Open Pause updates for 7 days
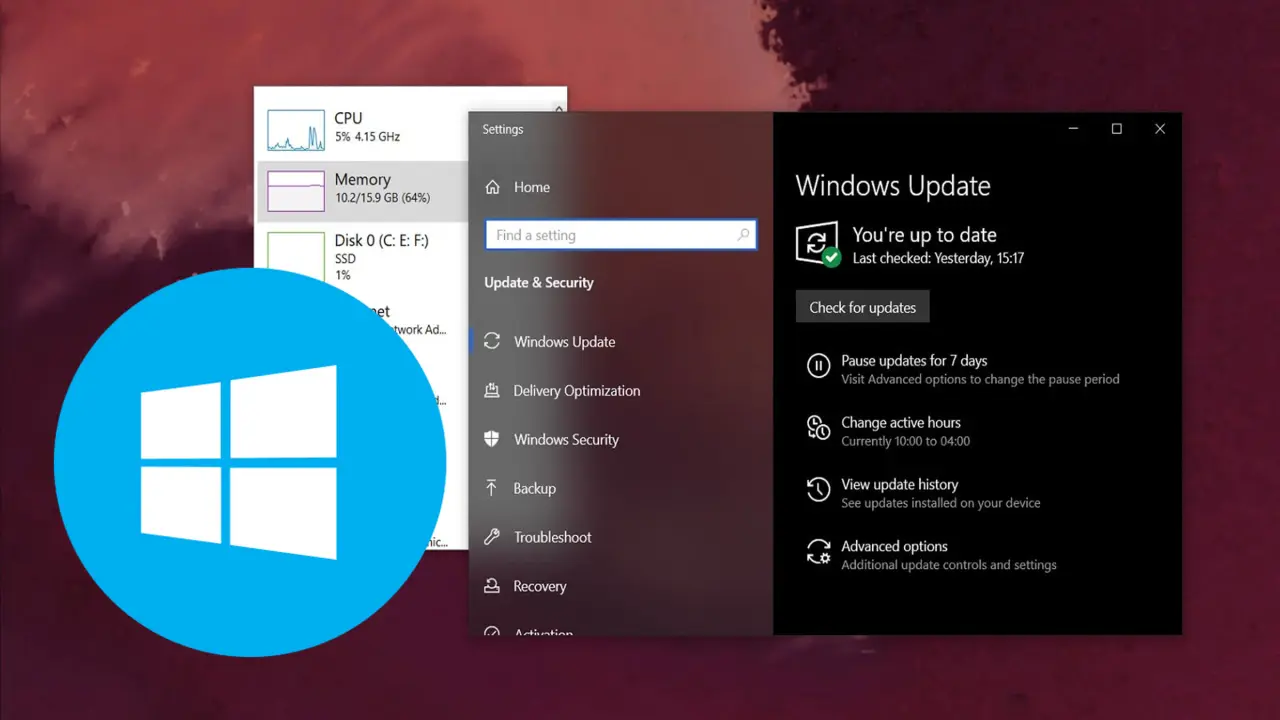The height and width of the screenshot is (720, 1280). pyautogui.click(x=914, y=361)
